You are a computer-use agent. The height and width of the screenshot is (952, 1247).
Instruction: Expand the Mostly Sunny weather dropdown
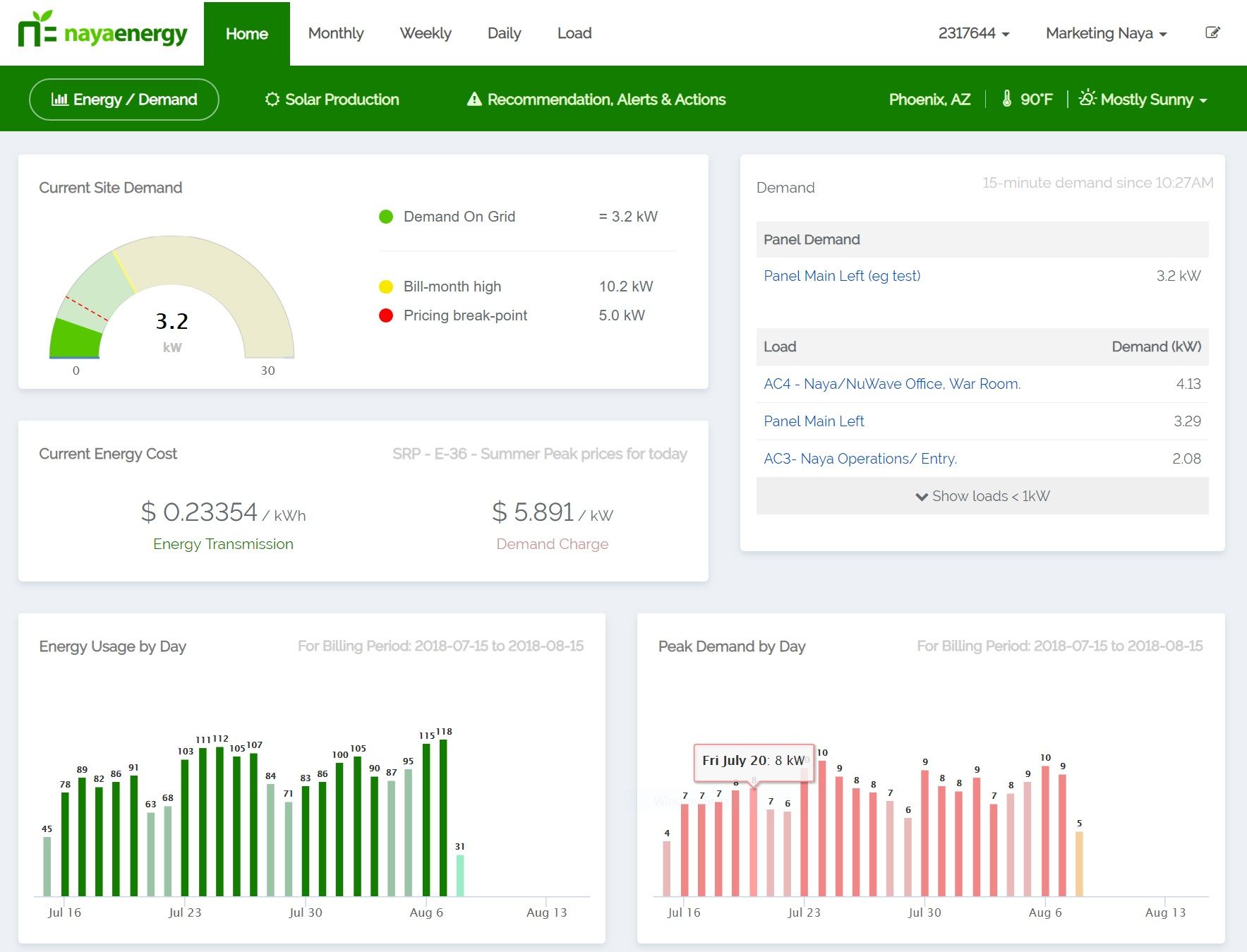coord(1145,100)
